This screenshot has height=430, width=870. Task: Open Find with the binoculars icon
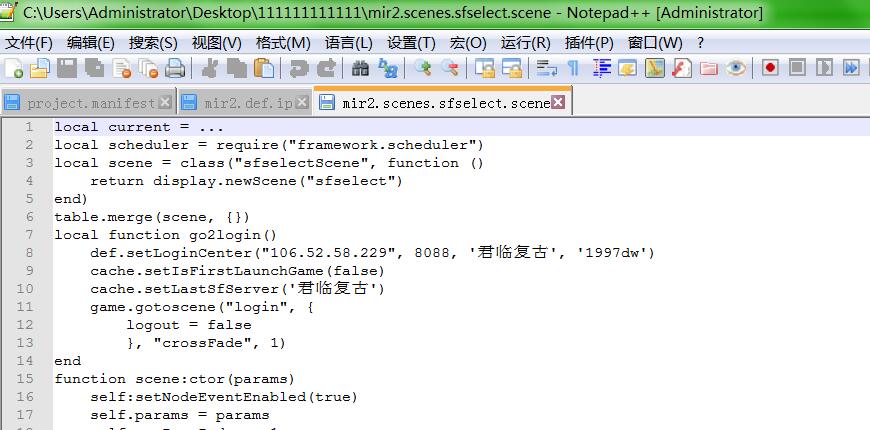[361, 68]
